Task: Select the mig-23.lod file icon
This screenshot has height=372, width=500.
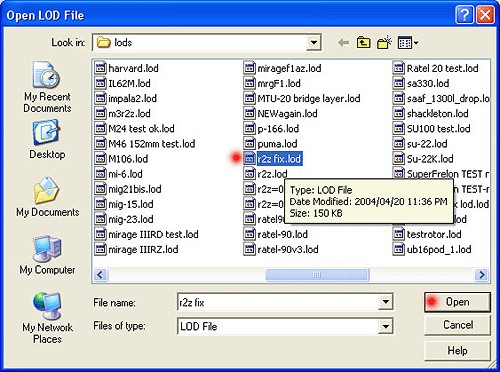Action: 100,219
